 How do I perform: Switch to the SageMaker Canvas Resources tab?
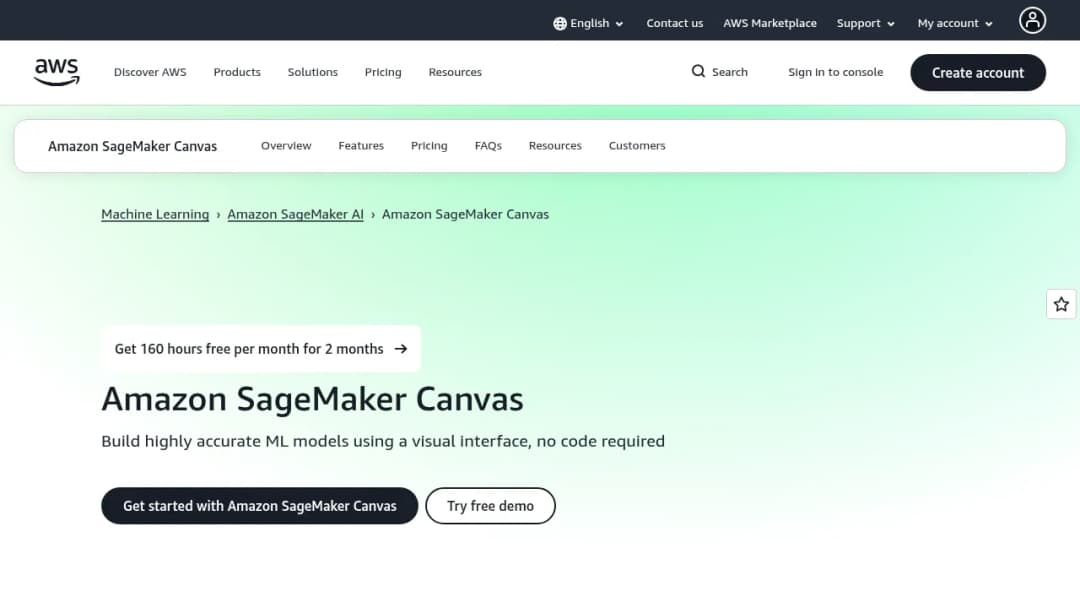coord(555,145)
